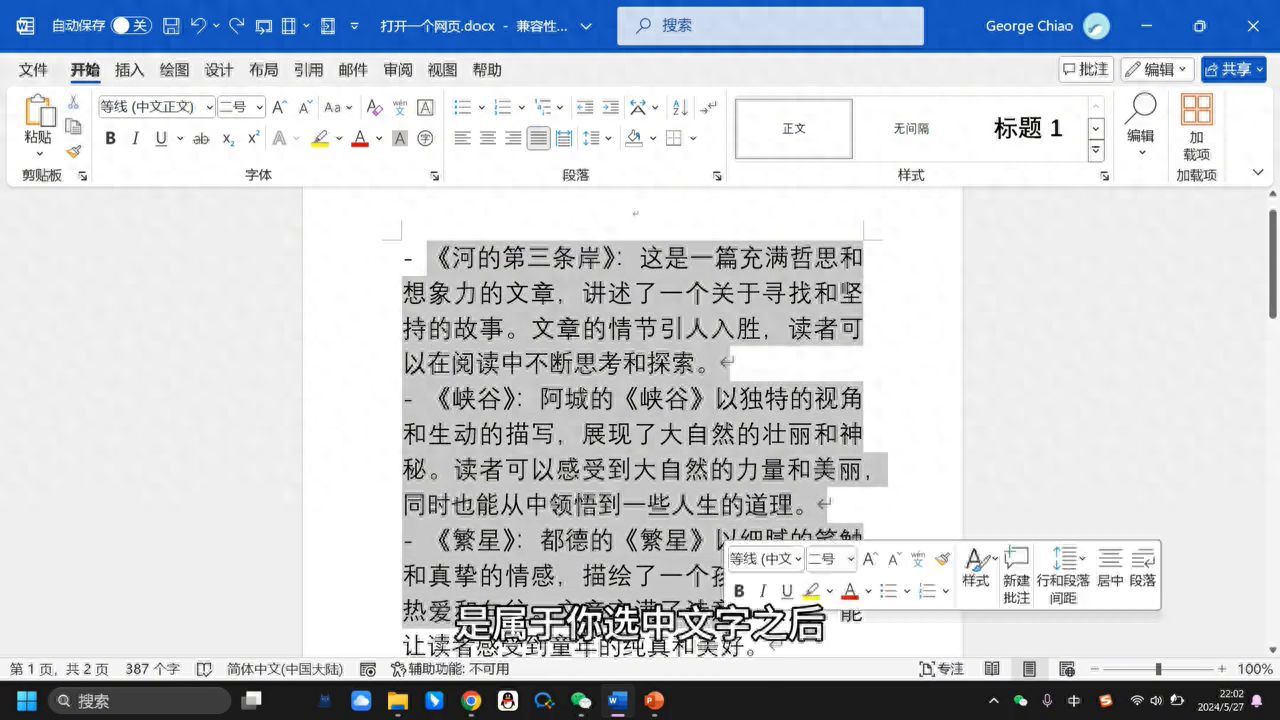Click the Add-ins icon
Screen dimensions: 1280x720
coord(1196,127)
